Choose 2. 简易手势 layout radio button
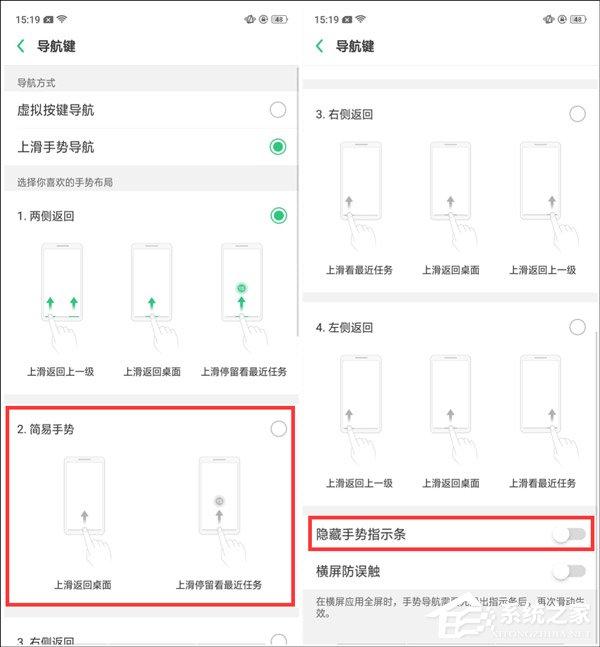The height and width of the screenshot is (647, 600). 279,429
